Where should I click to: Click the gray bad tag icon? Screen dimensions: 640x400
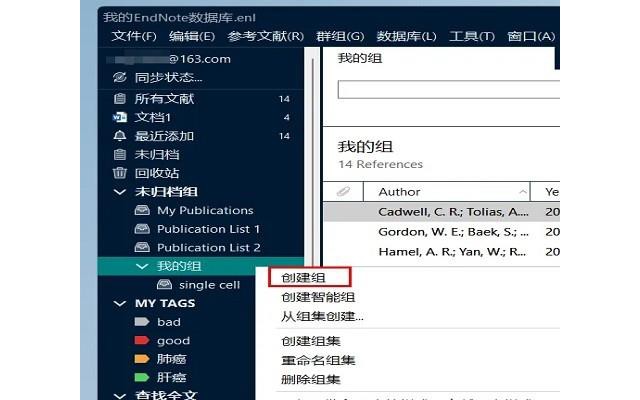(142, 322)
